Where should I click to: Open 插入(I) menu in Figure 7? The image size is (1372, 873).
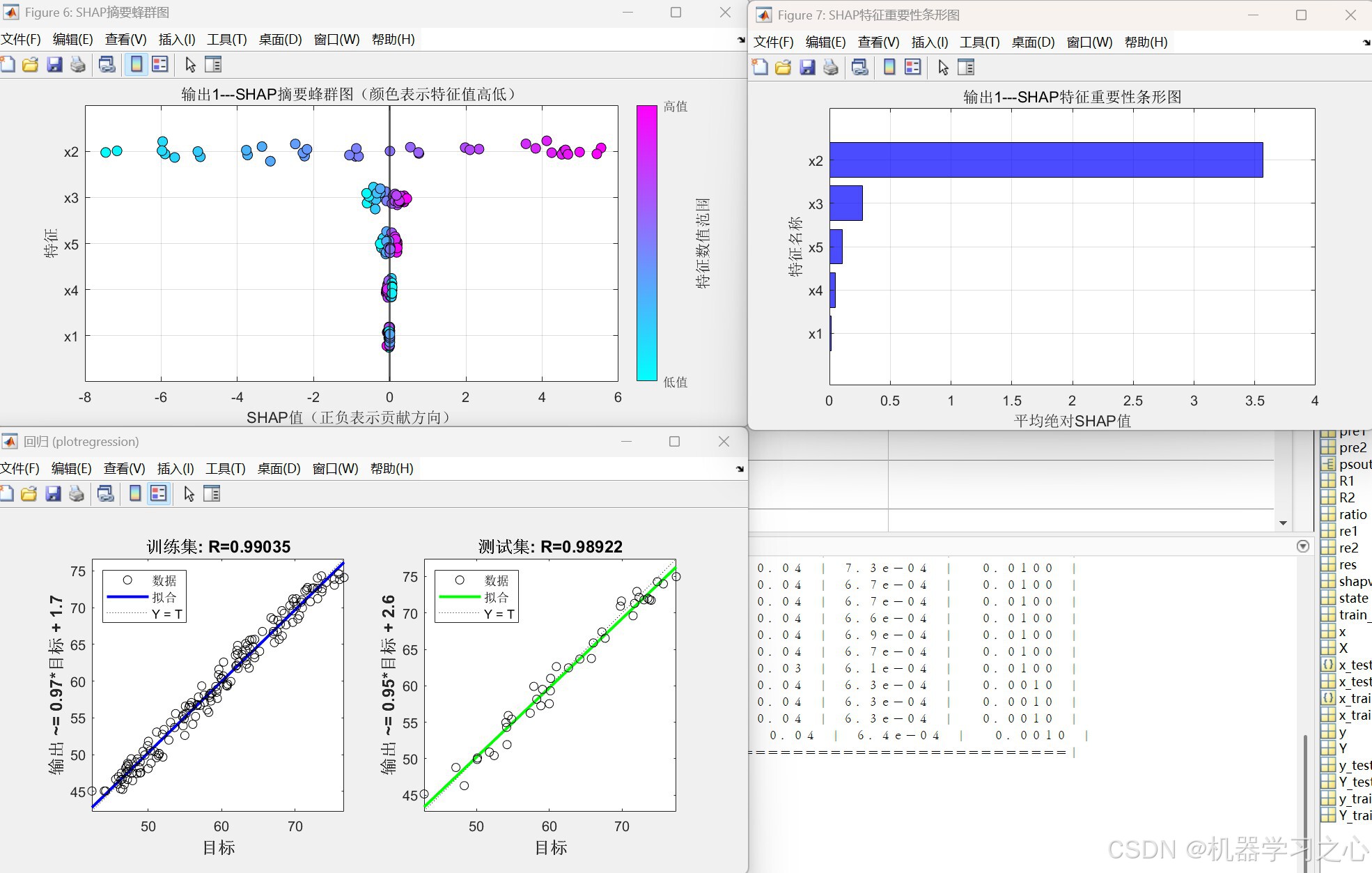pos(929,43)
